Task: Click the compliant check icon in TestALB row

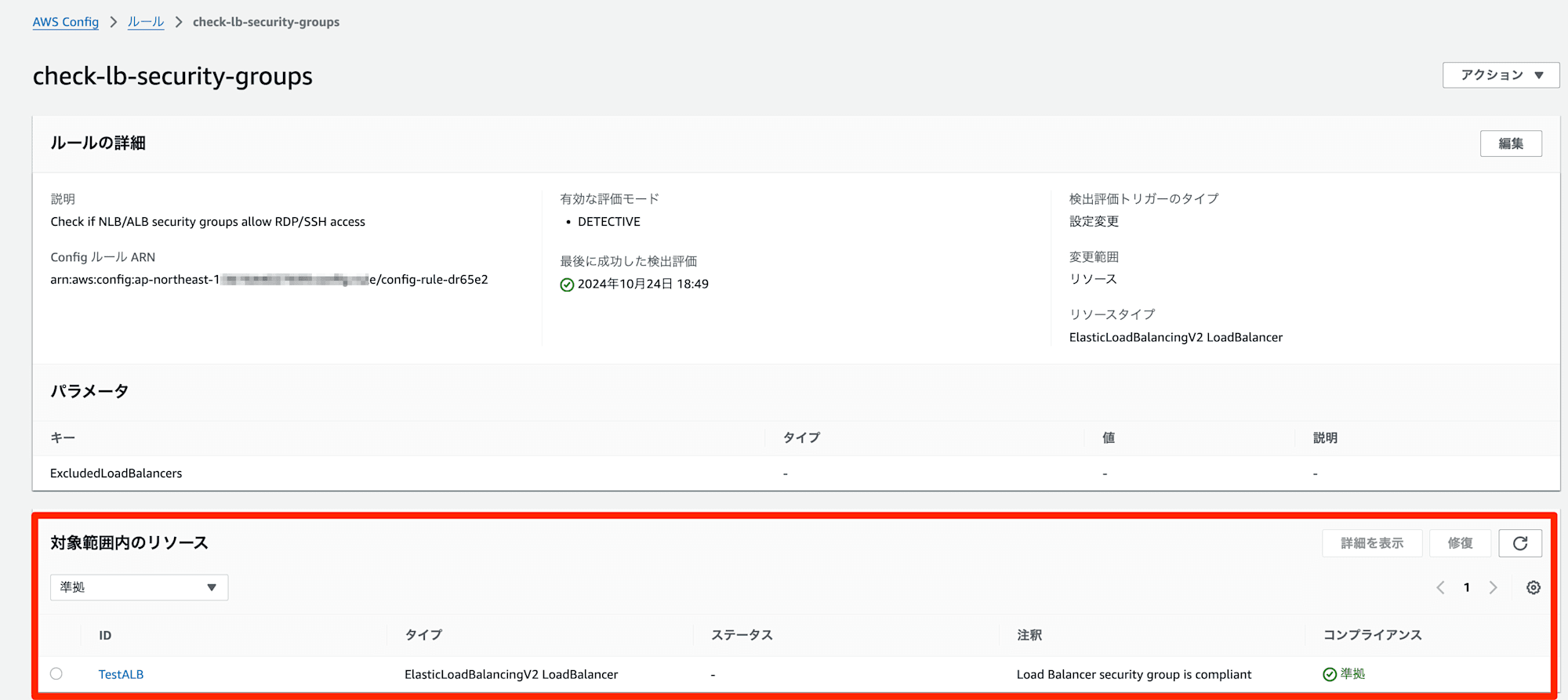Action: [1330, 674]
